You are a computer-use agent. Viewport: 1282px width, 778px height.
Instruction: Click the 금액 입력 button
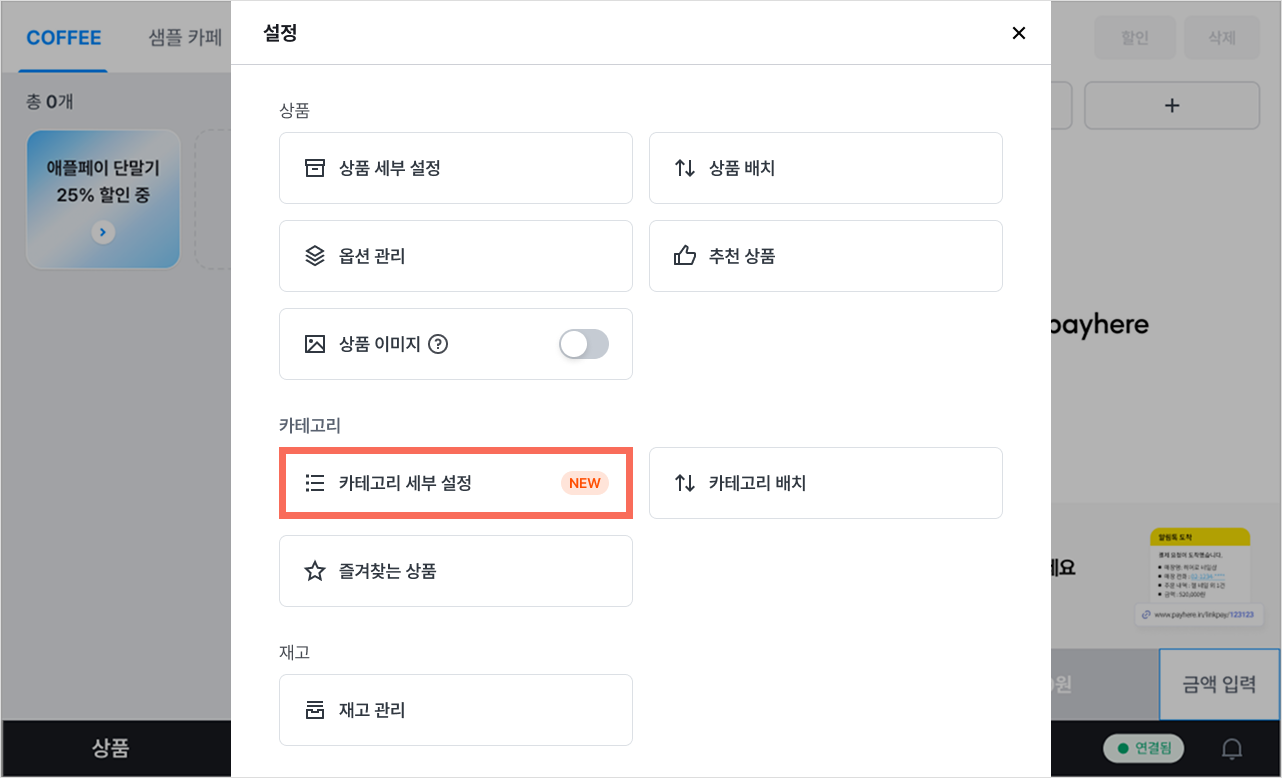pos(1219,685)
